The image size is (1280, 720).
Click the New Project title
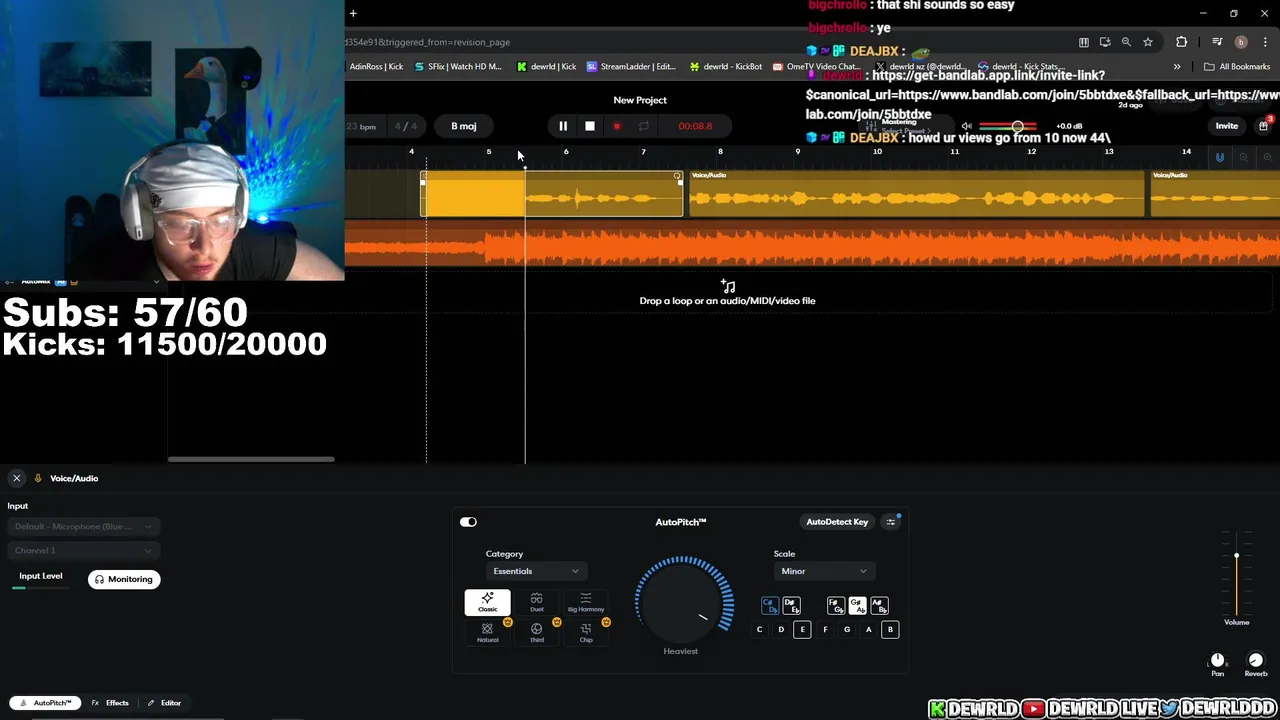point(640,100)
